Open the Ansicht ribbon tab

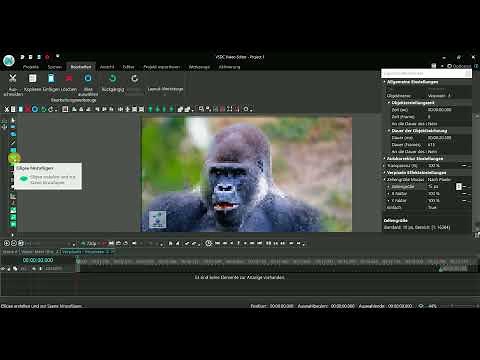107,67
